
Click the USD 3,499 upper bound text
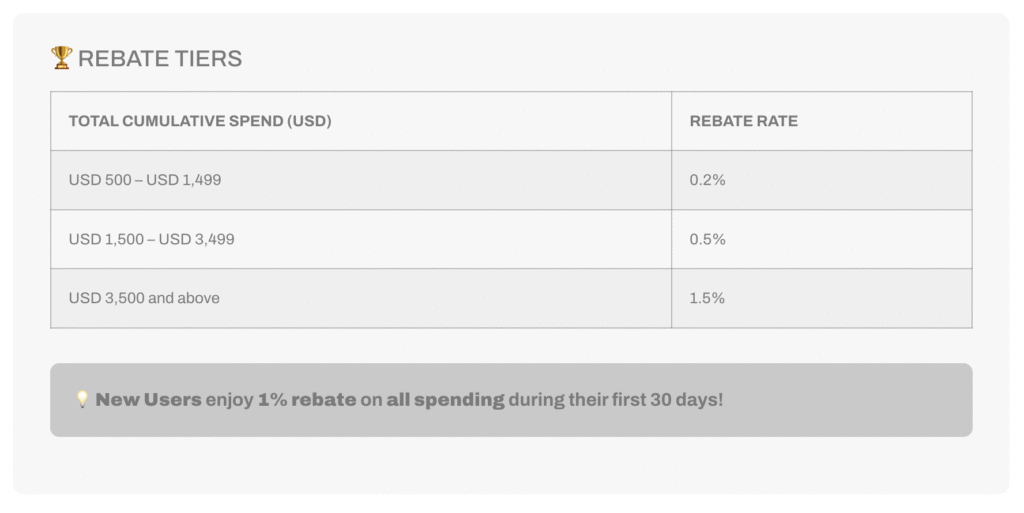pyautogui.click(x=197, y=240)
